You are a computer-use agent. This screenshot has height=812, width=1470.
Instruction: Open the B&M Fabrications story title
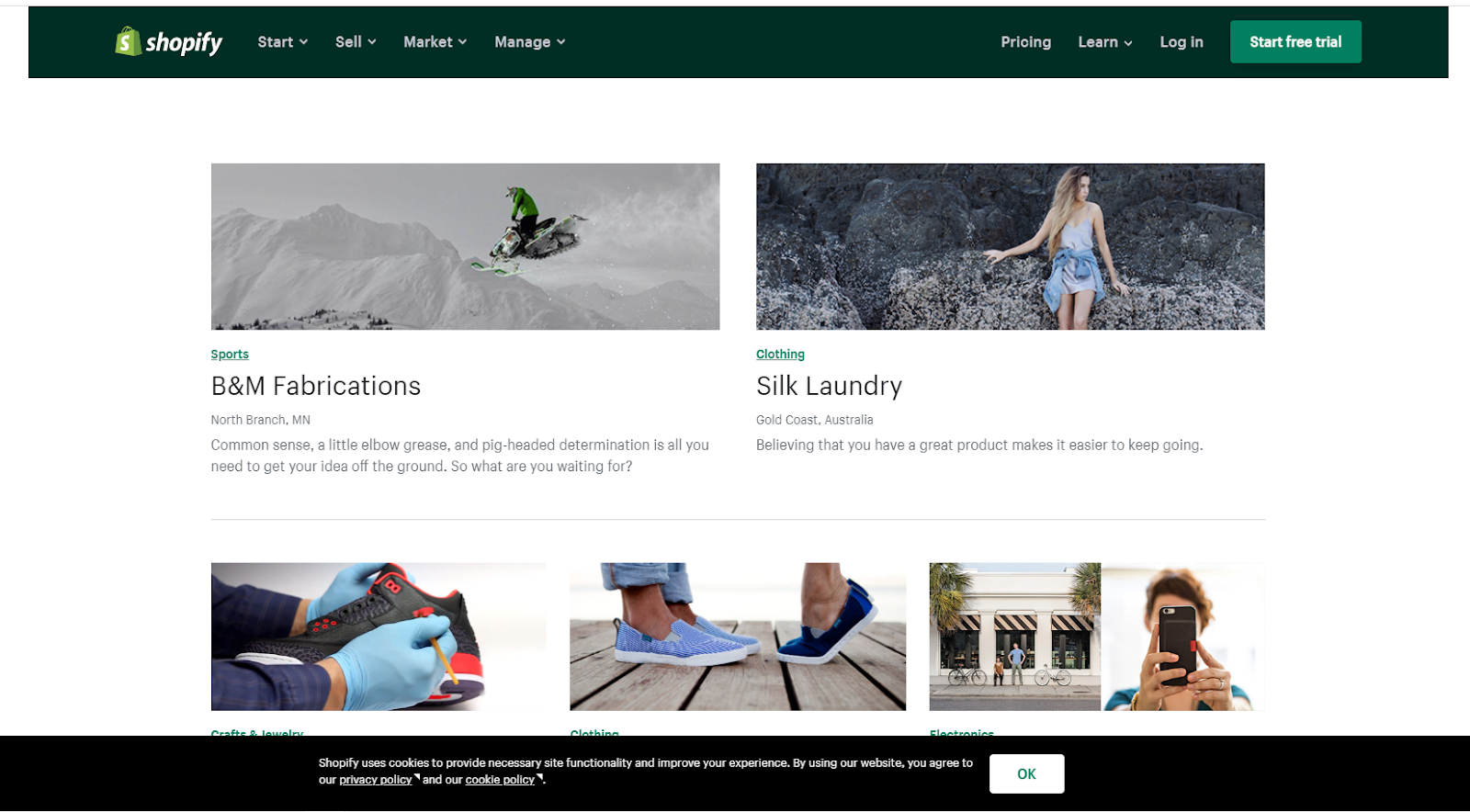315,386
